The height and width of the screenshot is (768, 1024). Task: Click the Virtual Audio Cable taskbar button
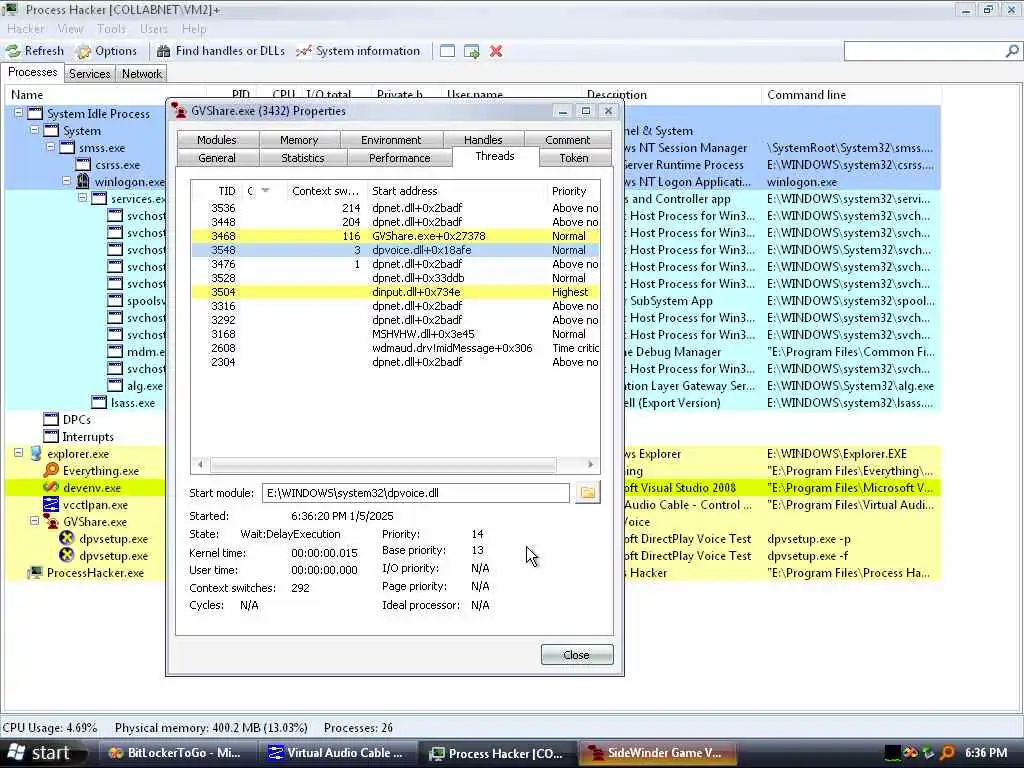pyautogui.click(x=337, y=753)
